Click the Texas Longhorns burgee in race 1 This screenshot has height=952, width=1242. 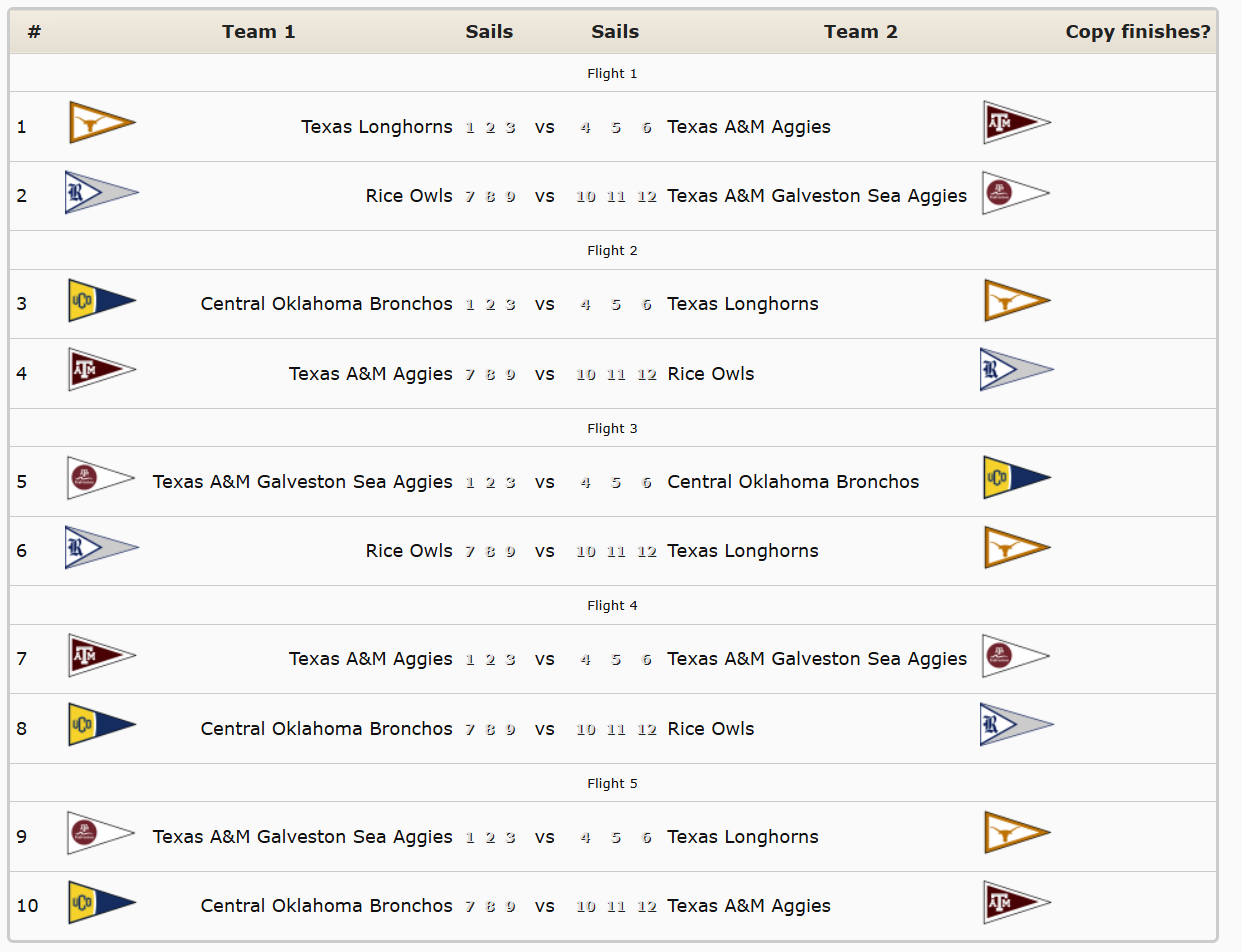coord(101,124)
